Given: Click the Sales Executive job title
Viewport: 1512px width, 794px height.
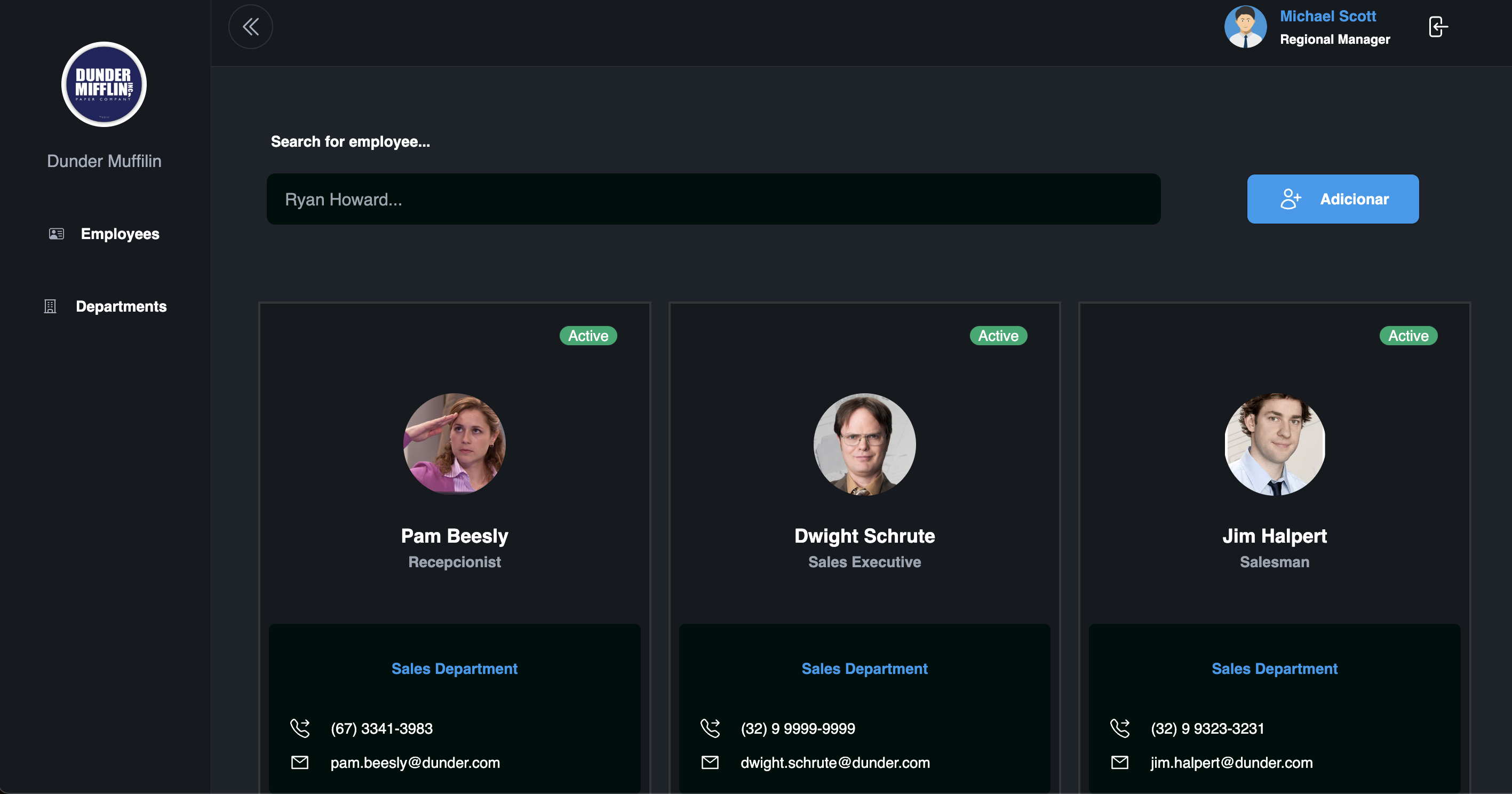Looking at the screenshot, I should (865, 561).
